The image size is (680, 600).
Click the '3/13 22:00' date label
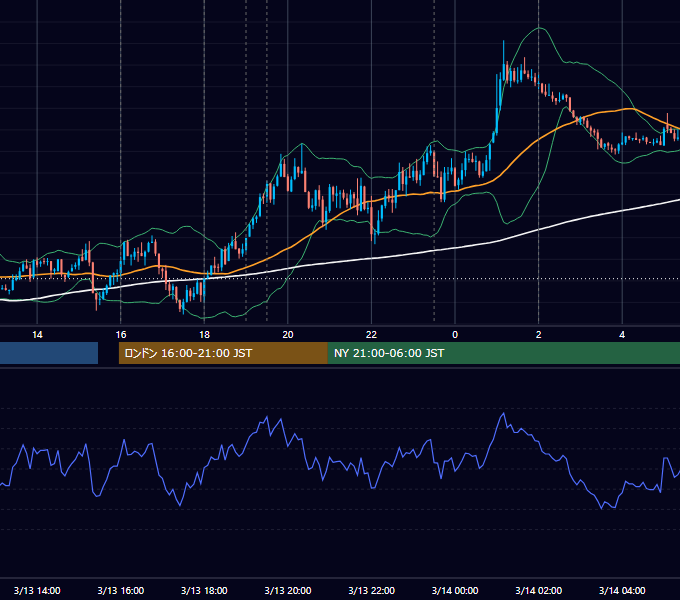pos(372,590)
